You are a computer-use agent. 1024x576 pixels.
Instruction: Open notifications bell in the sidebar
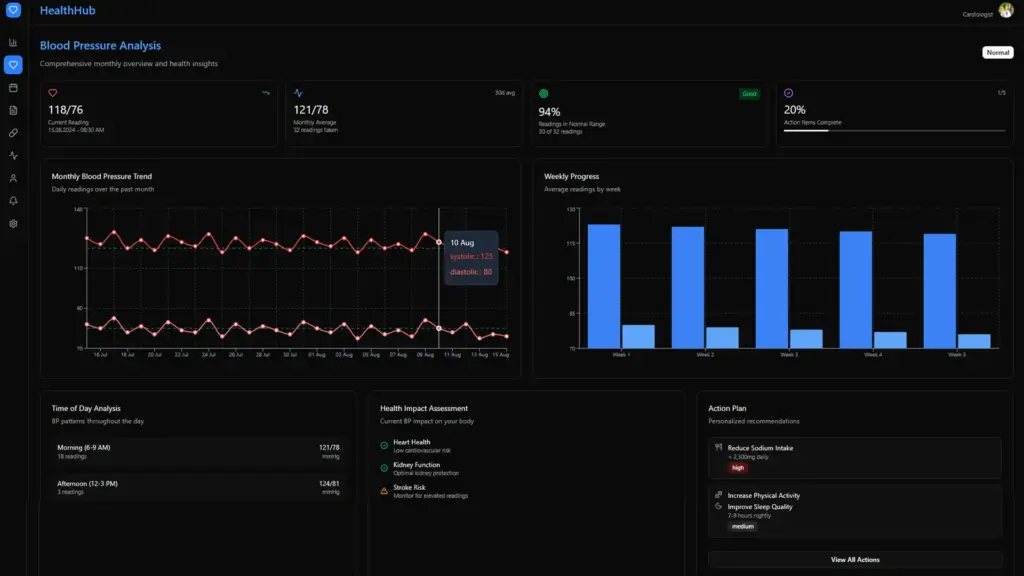[13, 201]
